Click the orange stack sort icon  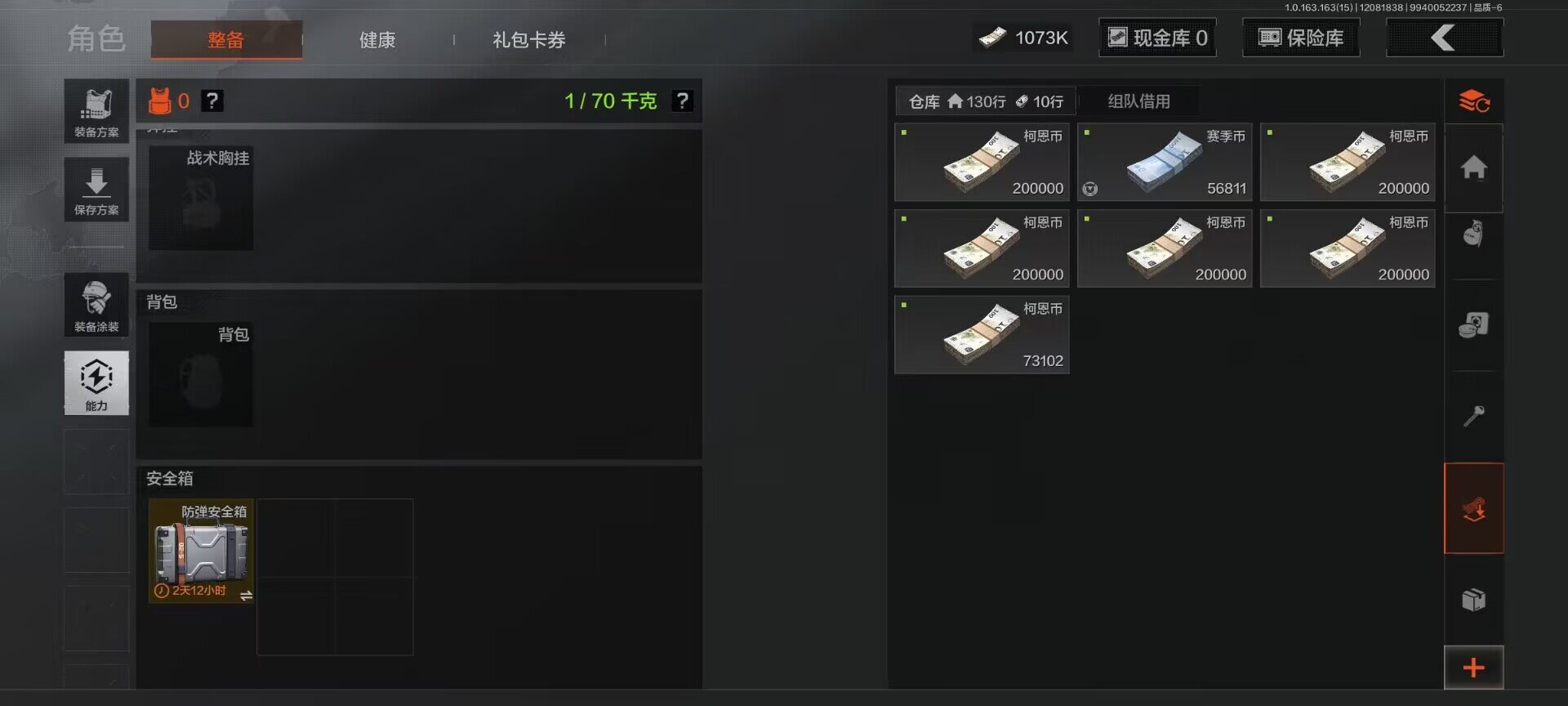click(x=1474, y=101)
